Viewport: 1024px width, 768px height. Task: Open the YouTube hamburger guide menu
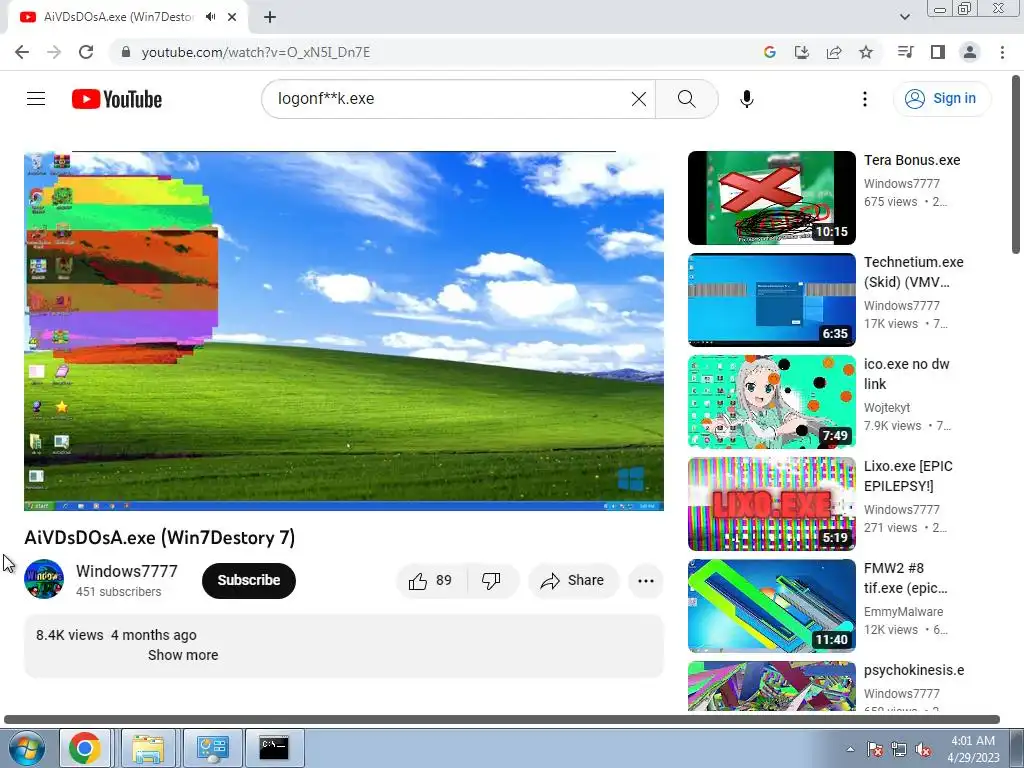pyautogui.click(x=36, y=99)
